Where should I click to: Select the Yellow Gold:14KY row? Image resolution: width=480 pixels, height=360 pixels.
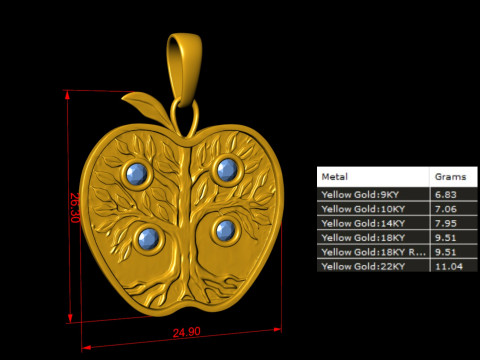(x=397, y=223)
